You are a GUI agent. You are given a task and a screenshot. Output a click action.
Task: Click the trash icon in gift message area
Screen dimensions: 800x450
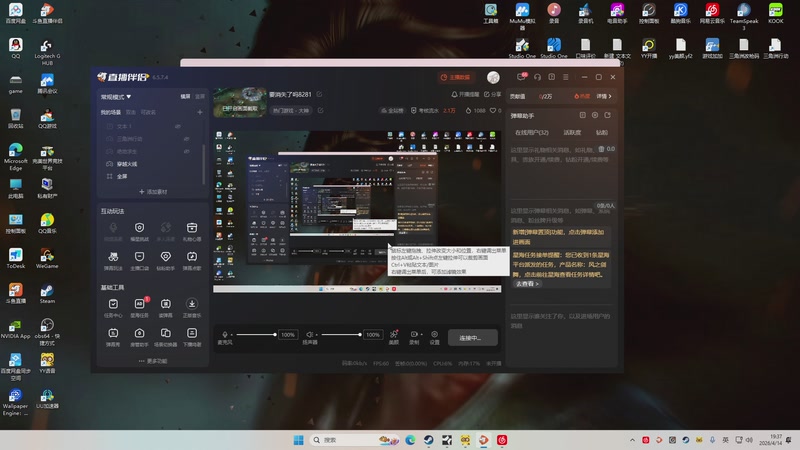[x=602, y=149]
